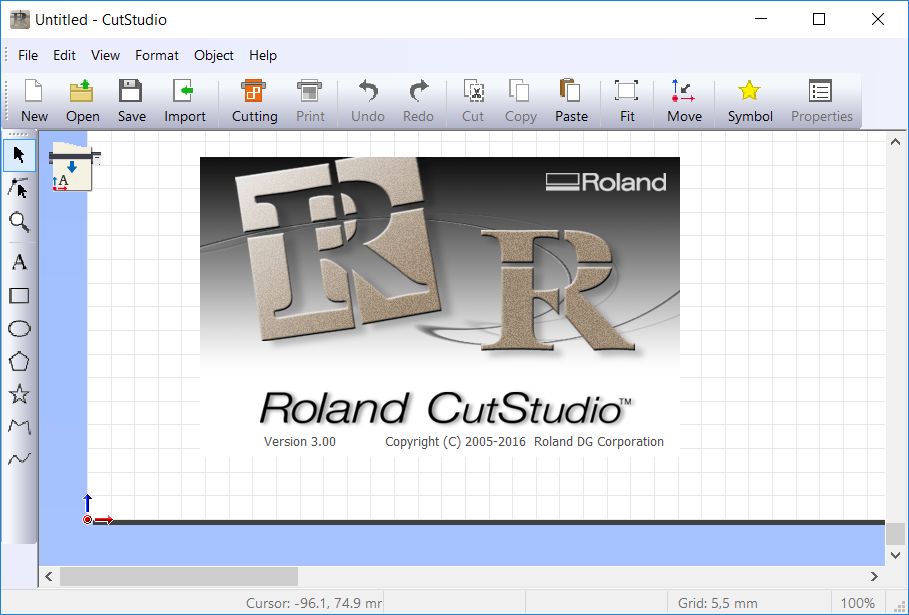Click the cutting machine origin icon on canvas
909x615 pixels.
(74, 168)
